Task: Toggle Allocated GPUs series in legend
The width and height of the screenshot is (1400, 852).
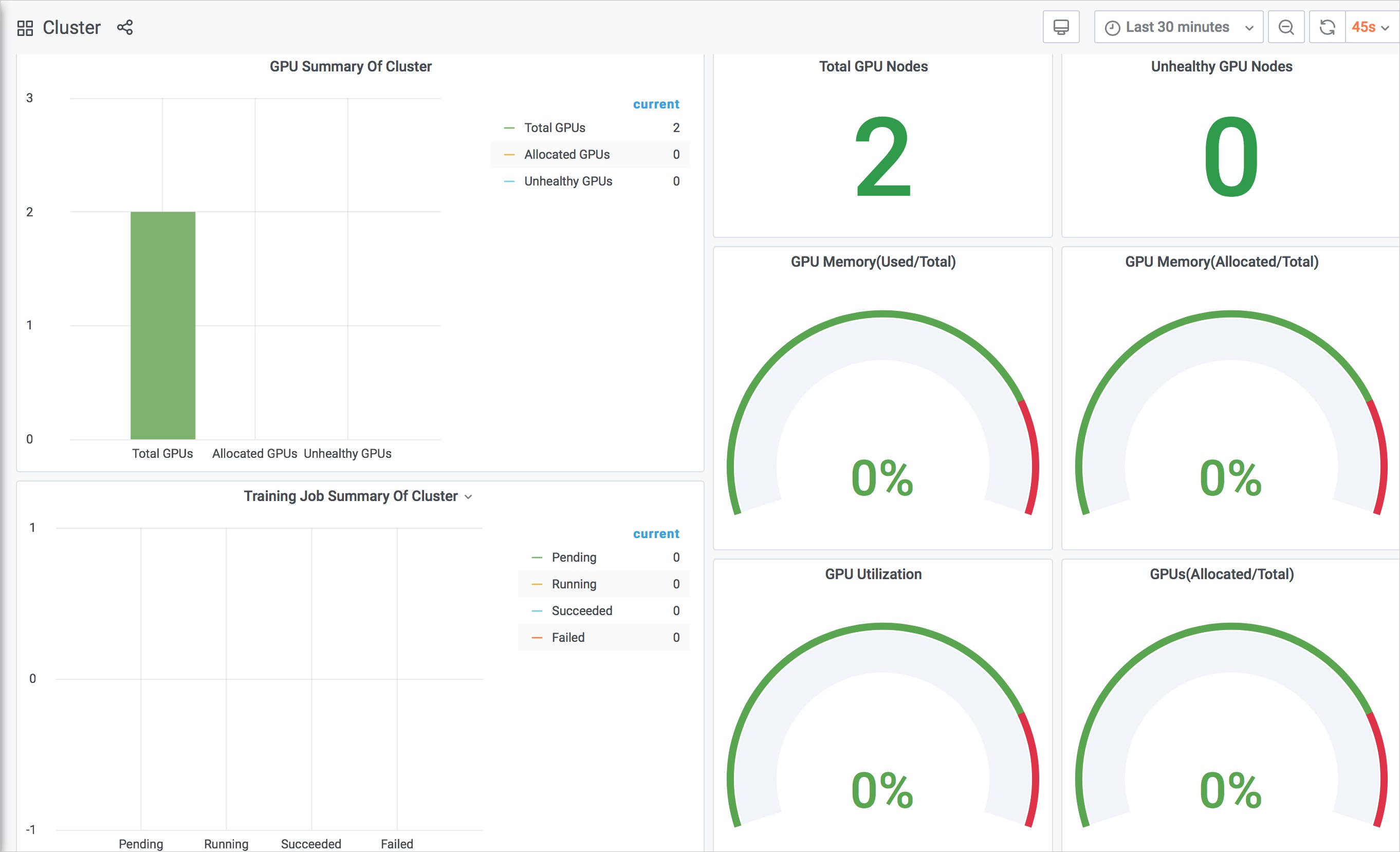Action: (x=566, y=155)
